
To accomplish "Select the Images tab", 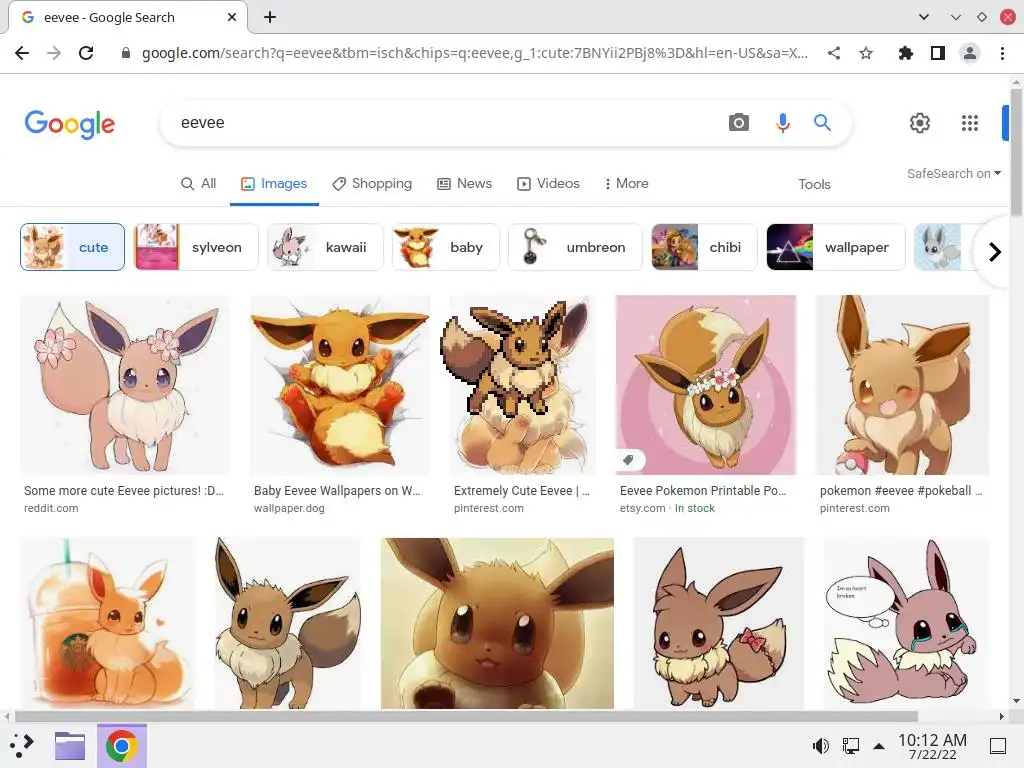I will tap(274, 184).
